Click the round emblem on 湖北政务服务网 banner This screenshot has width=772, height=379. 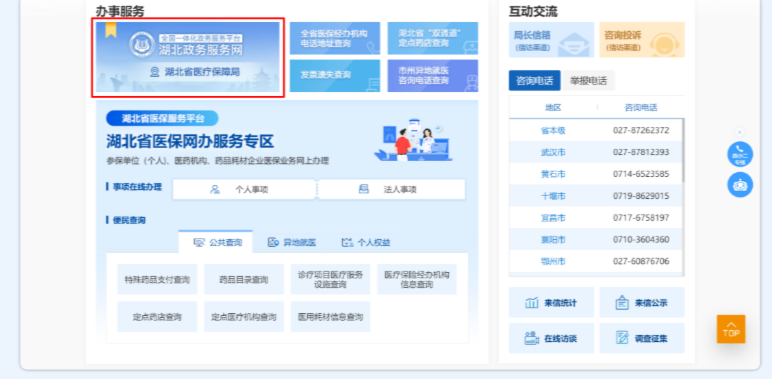coord(142,44)
